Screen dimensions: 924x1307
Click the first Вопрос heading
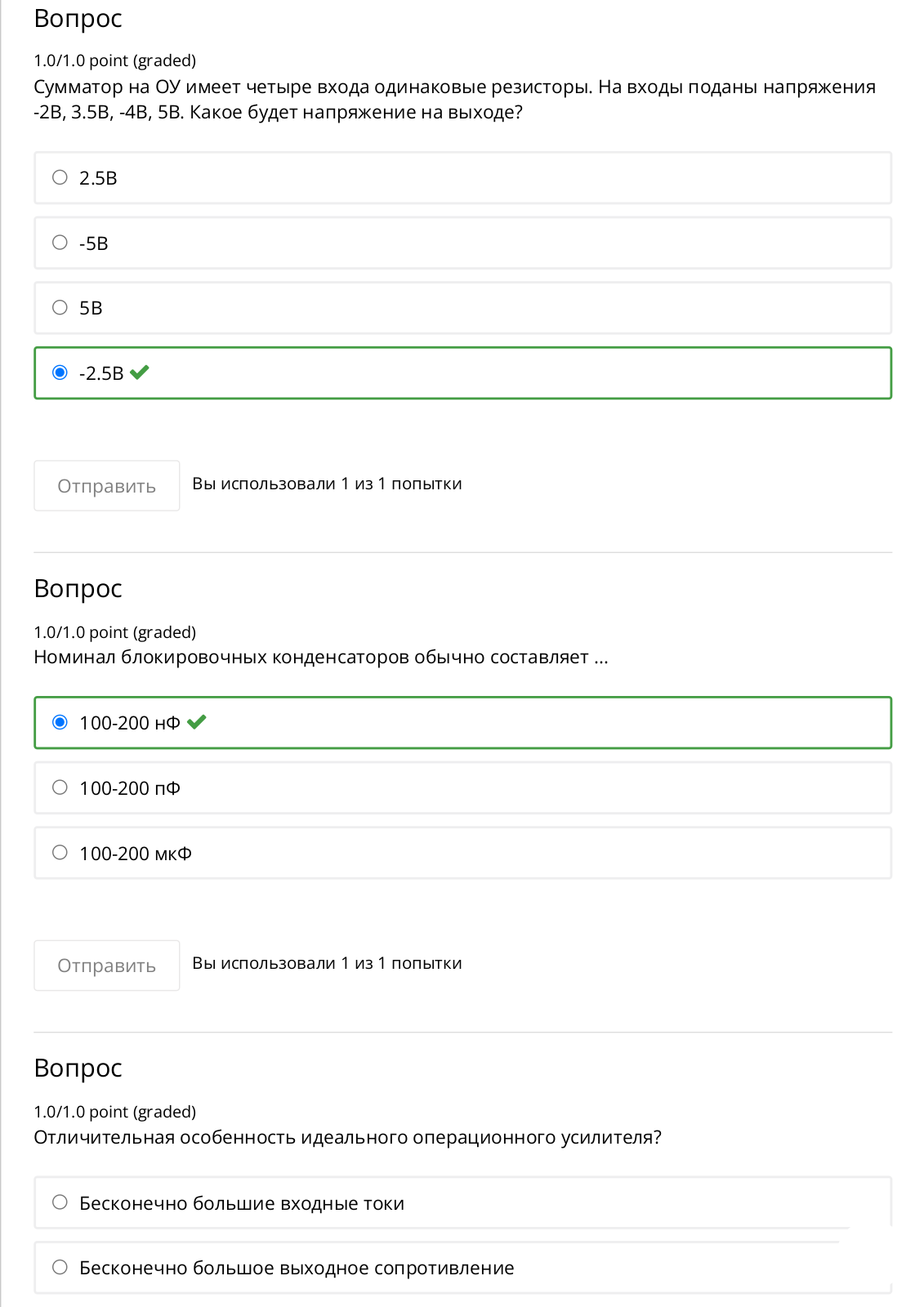click(78, 19)
